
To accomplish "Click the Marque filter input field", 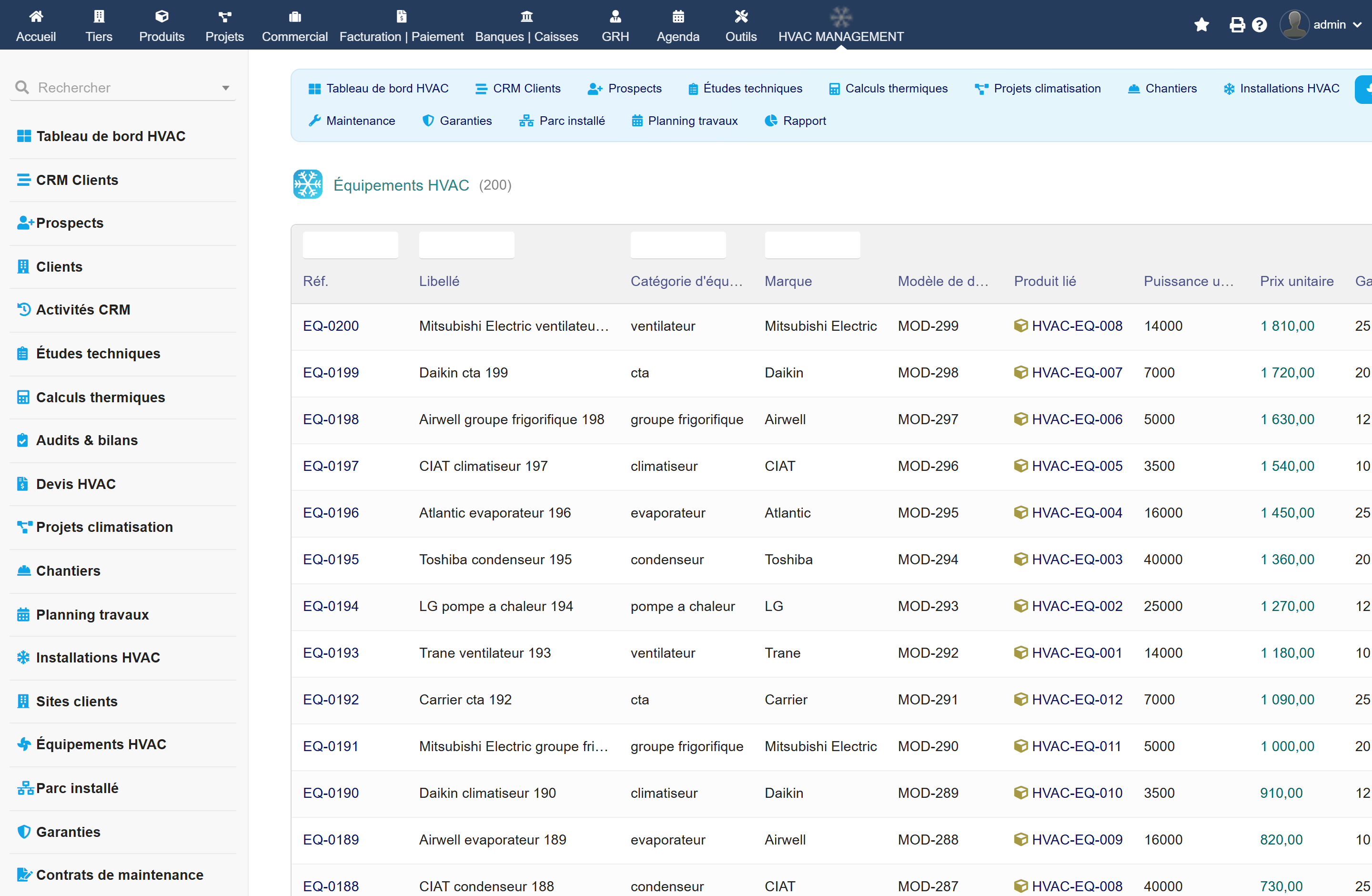I will (x=812, y=245).
